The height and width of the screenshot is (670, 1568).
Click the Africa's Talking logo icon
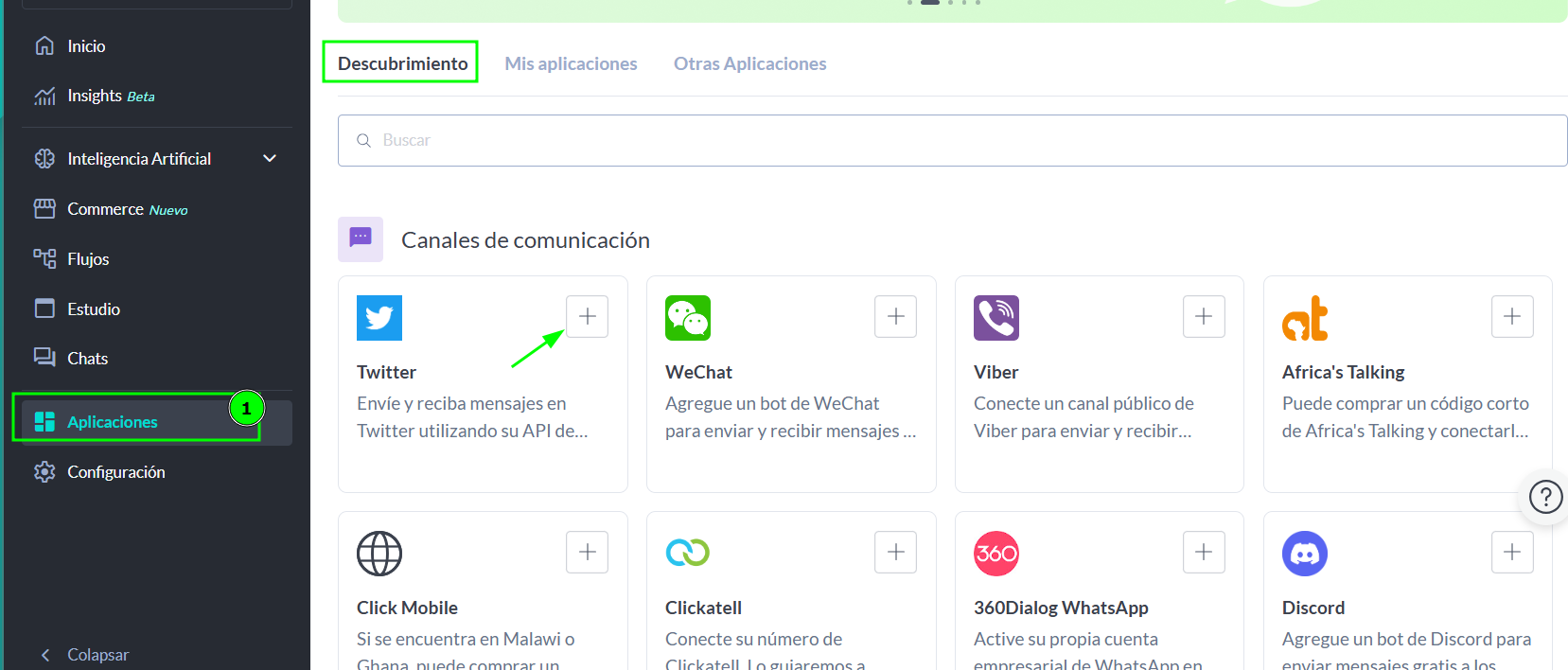click(x=1304, y=318)
